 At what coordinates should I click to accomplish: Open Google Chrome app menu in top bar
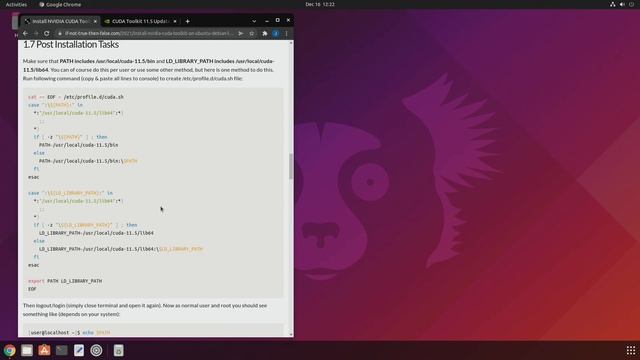(x=60, y=4)
